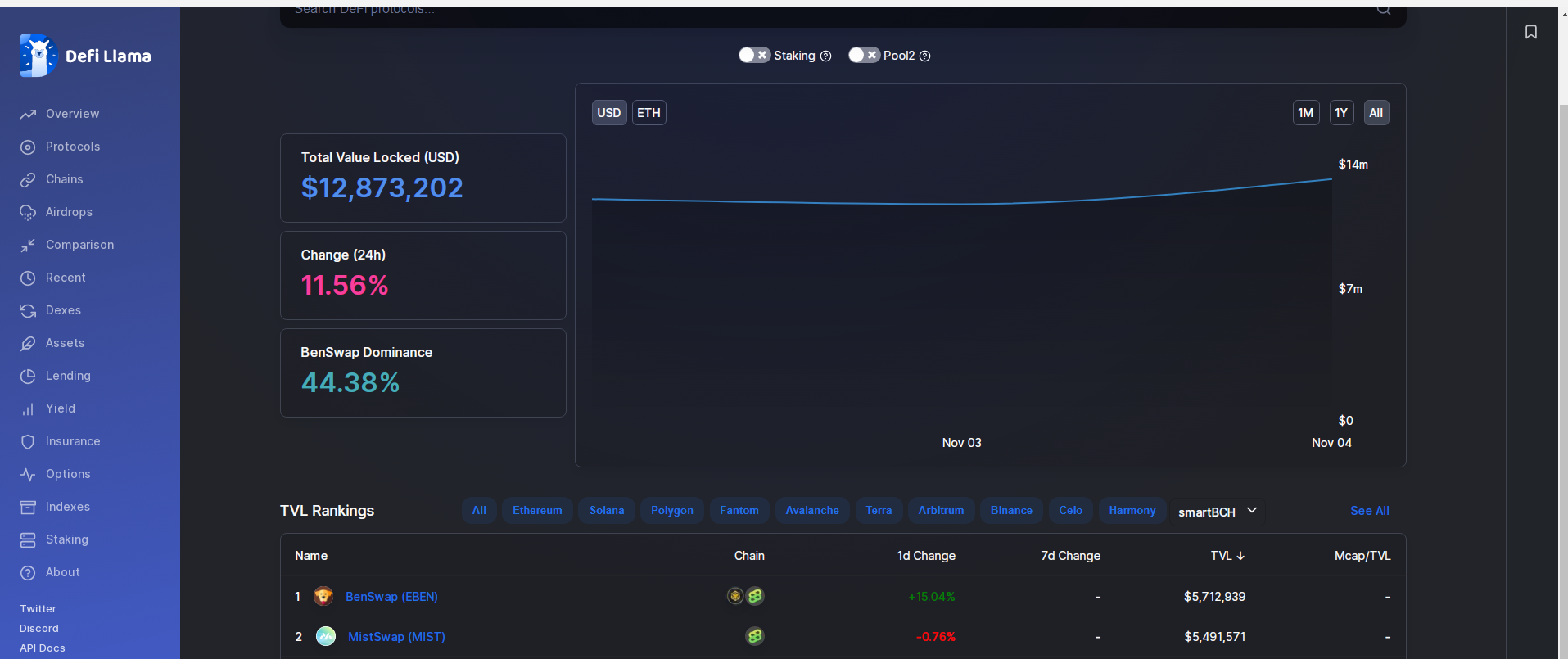1568x659 pixels.
Task: Select the Avalanche chain filter
Action: (812, 510)
